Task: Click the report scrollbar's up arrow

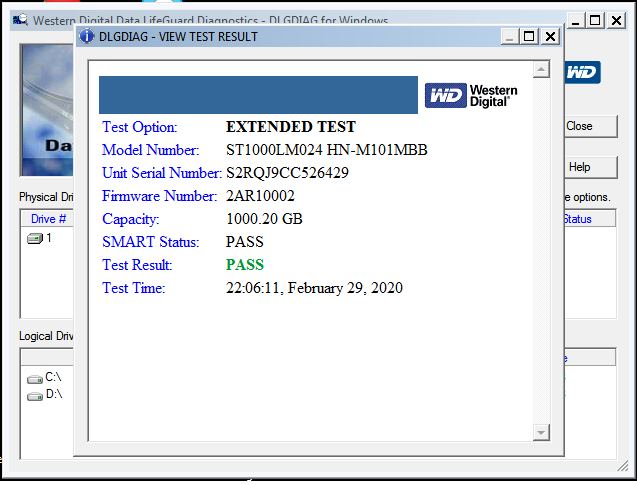Action: pyautogui.click(x=541, y=69)
